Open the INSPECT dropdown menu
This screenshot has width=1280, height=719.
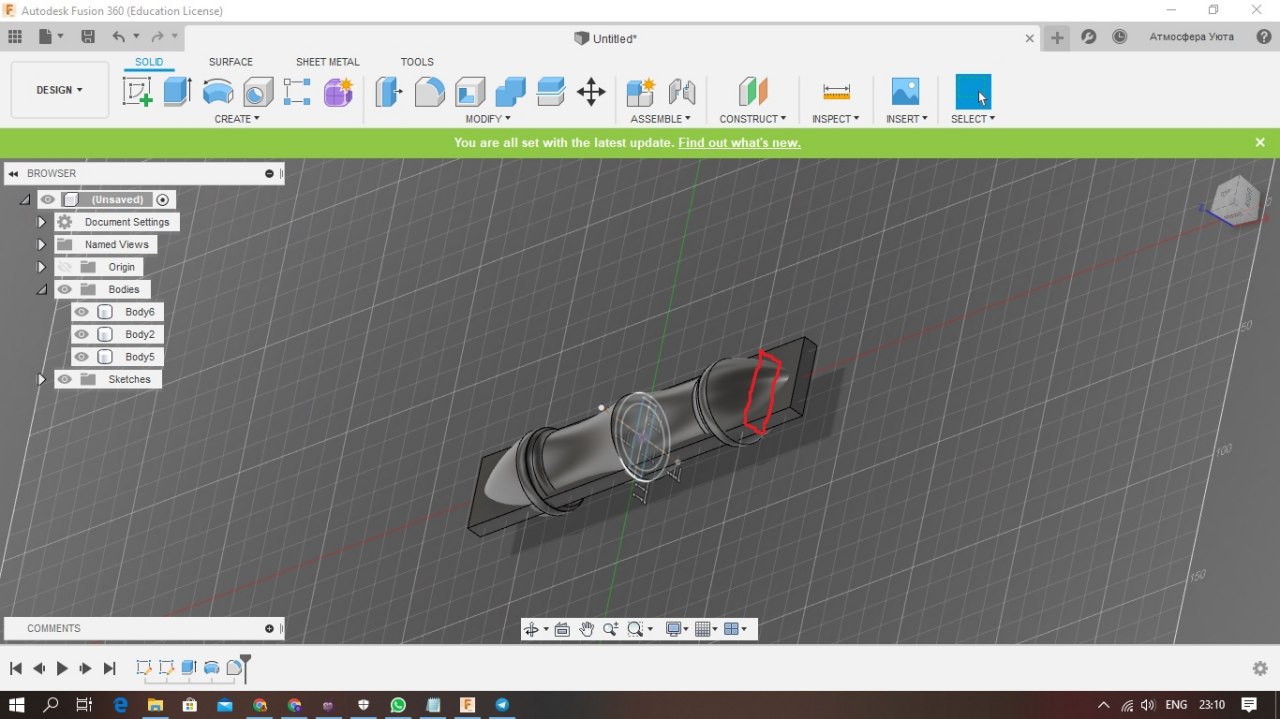[836, 119]
